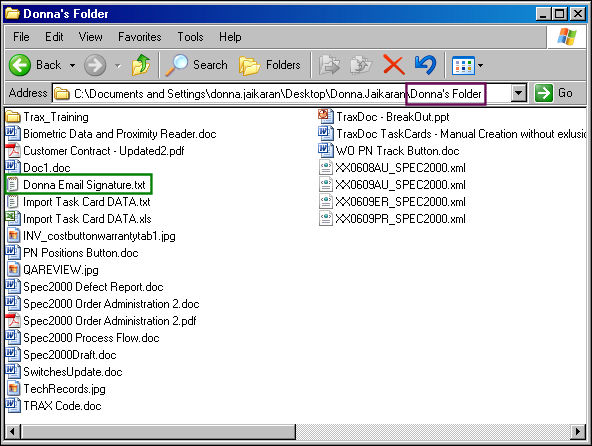592x446 pixels.
Task: Close Donna's Folder window
Action: (578, 14)
